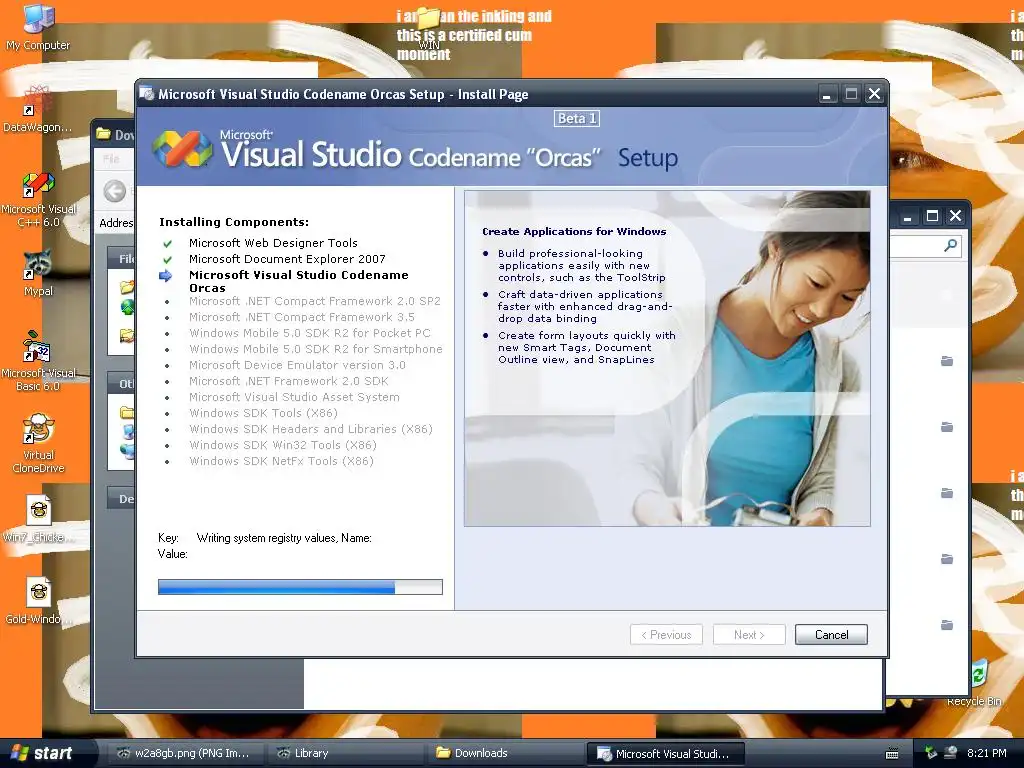This screenshot has width=1024, height=768.
Task: Minimize the Visual Studio setup window
Action: pos(827,94)
